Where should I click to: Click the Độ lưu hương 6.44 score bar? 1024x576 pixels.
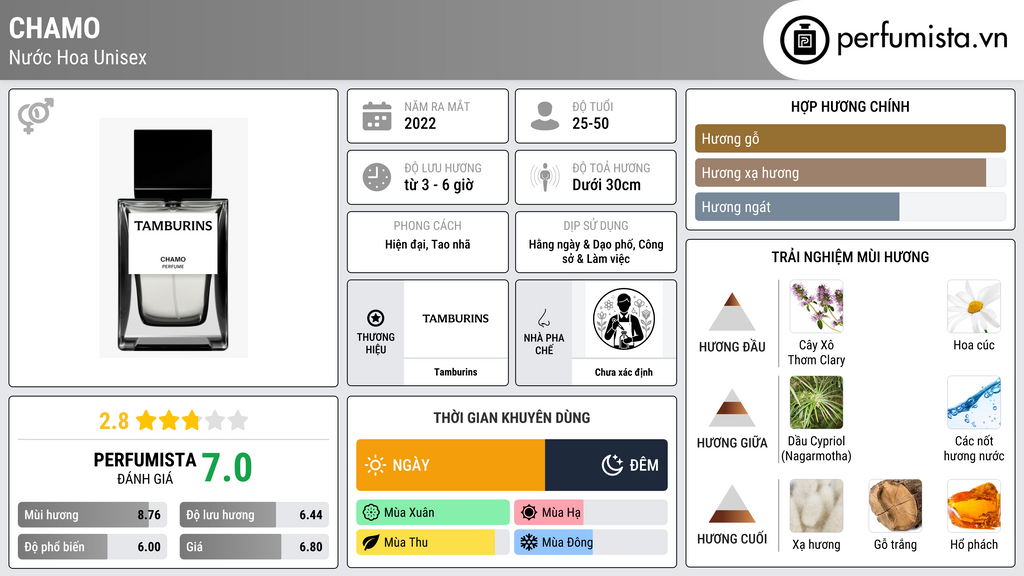pos(254,515)
